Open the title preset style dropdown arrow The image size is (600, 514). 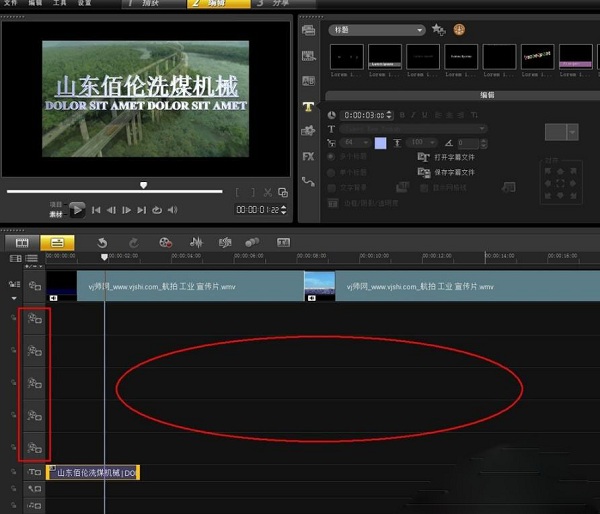coord(572,132)
